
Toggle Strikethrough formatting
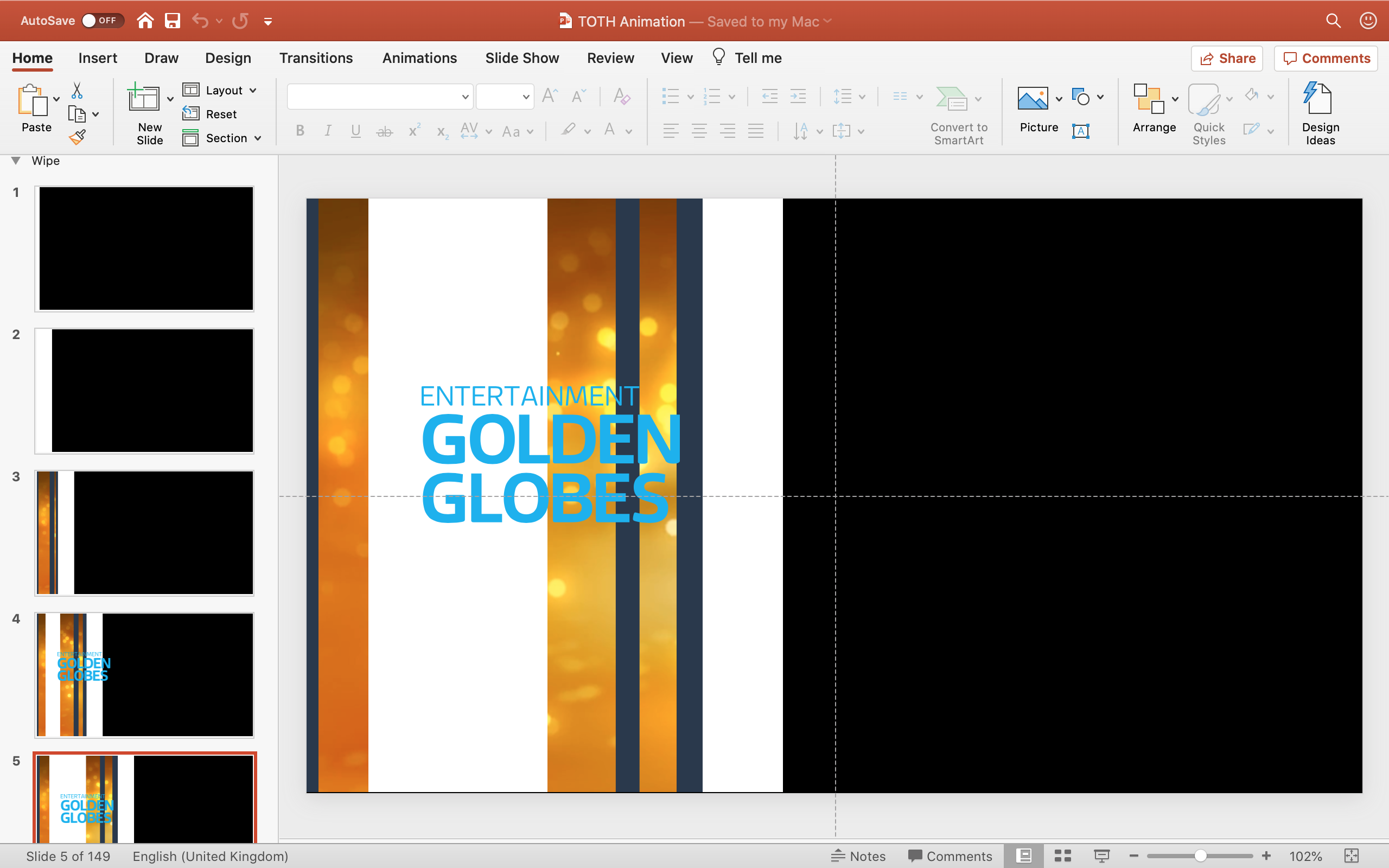(x=384, y=131)
